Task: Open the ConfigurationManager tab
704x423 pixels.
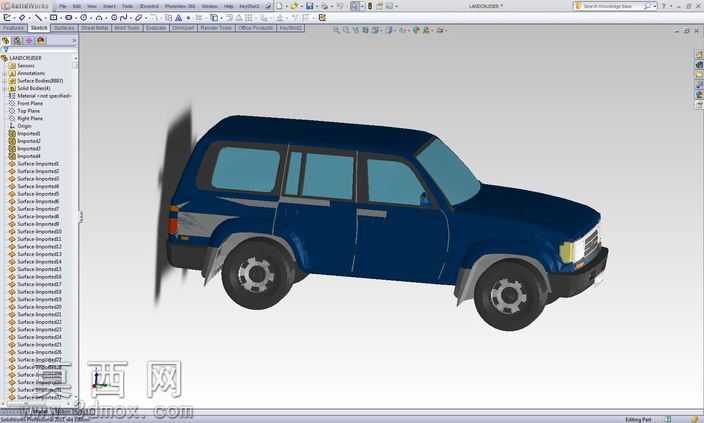Action: click(x=29, y=40)
